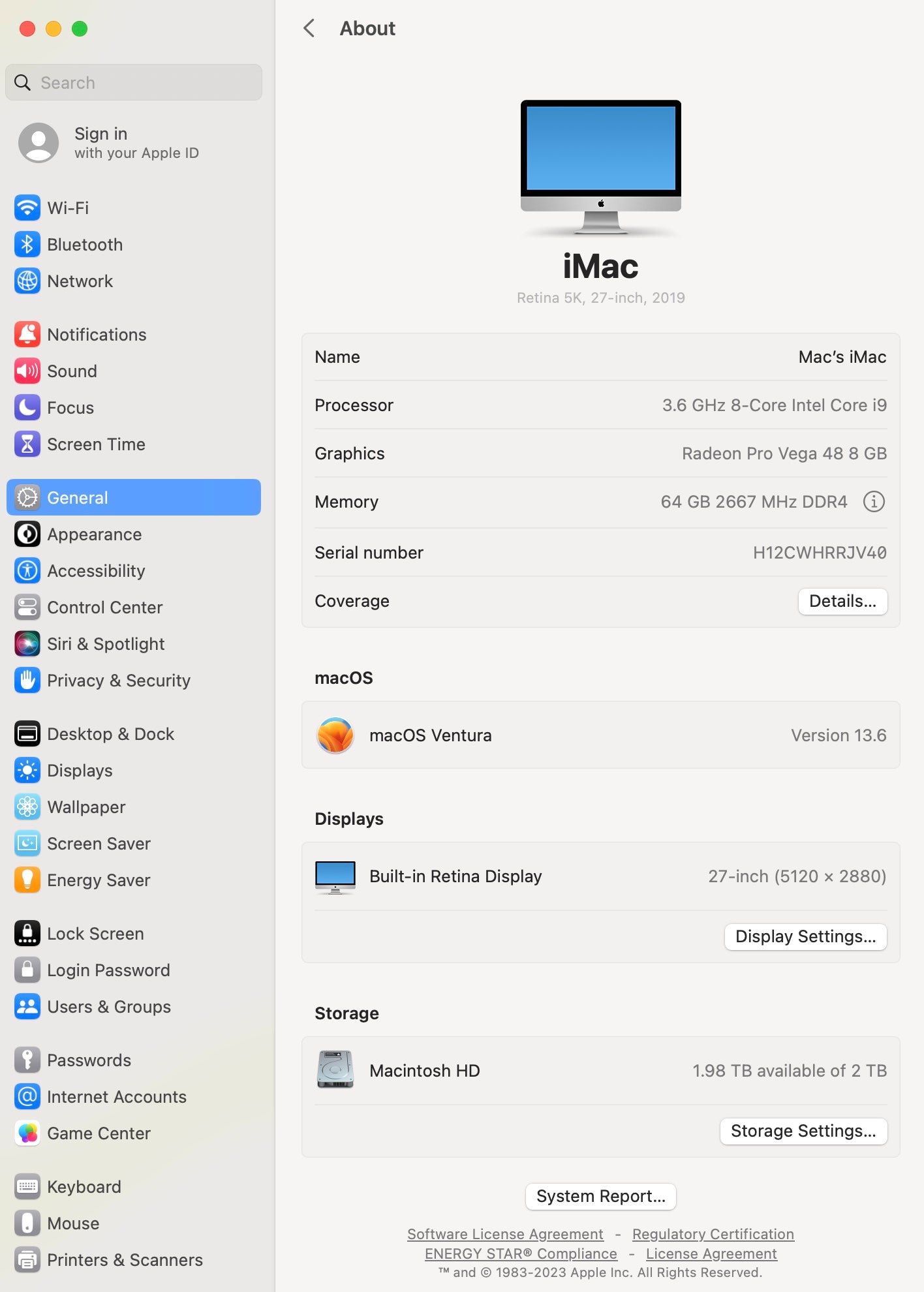Click the Search field
The image size is (924, 1292).
(x=134, y=82)
